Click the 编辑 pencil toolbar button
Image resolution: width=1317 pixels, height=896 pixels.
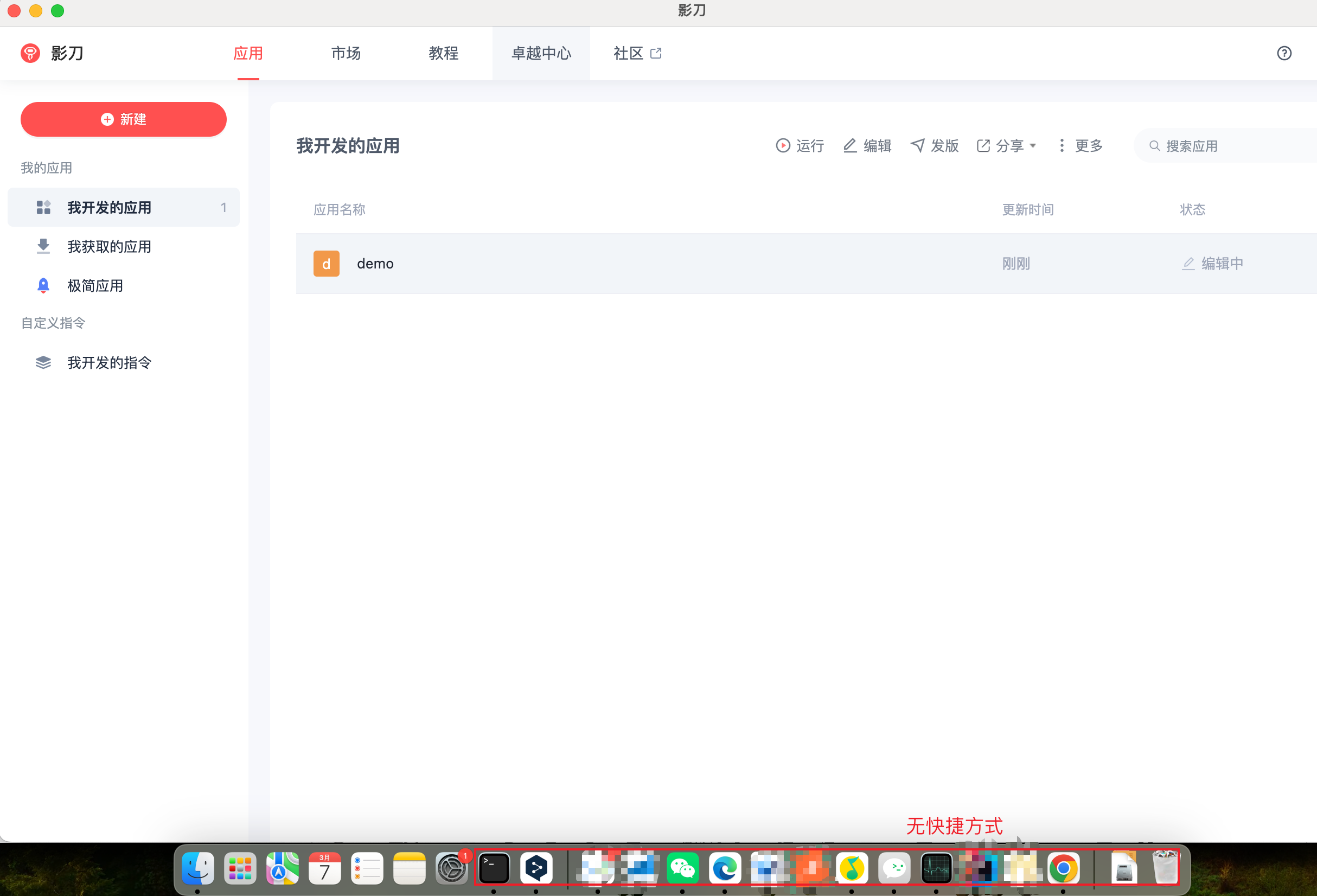[867, 146]
